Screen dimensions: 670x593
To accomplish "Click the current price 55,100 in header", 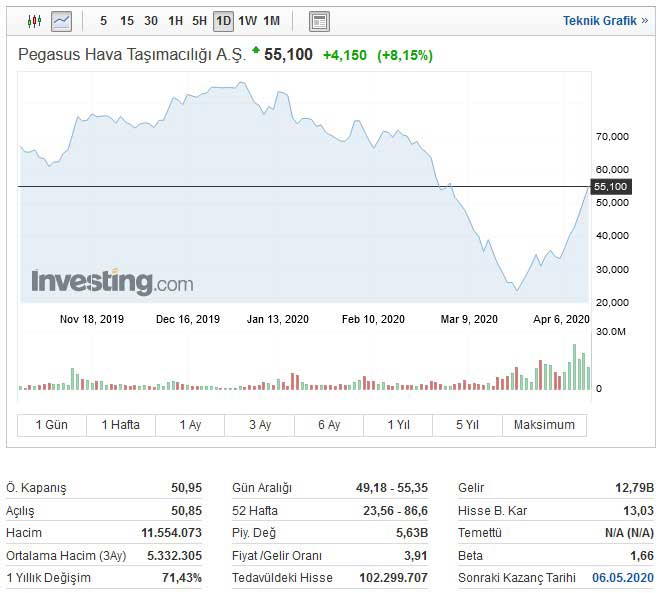I will [288, 55].
